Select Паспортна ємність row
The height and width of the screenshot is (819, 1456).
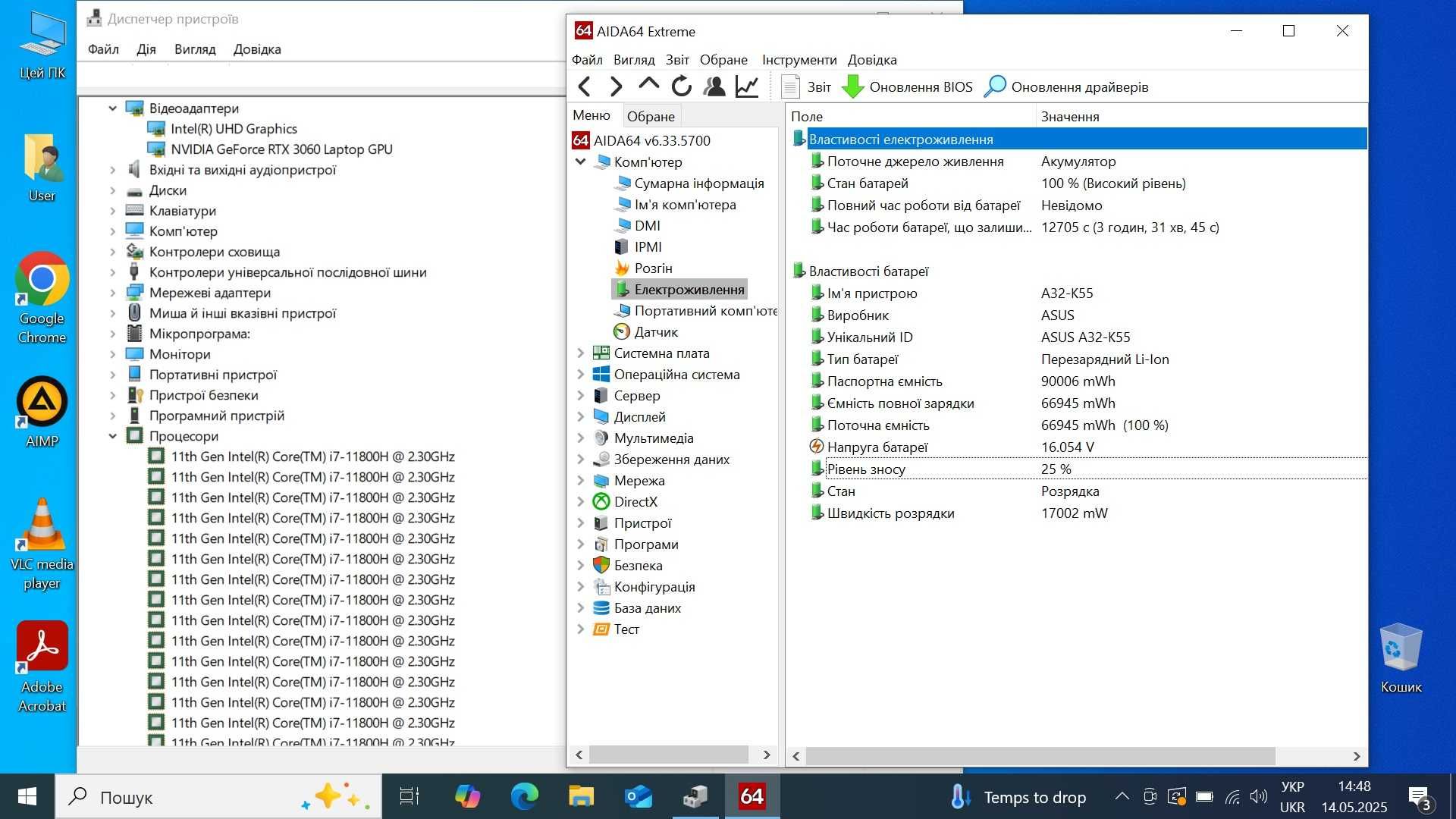pos(1087,381)
